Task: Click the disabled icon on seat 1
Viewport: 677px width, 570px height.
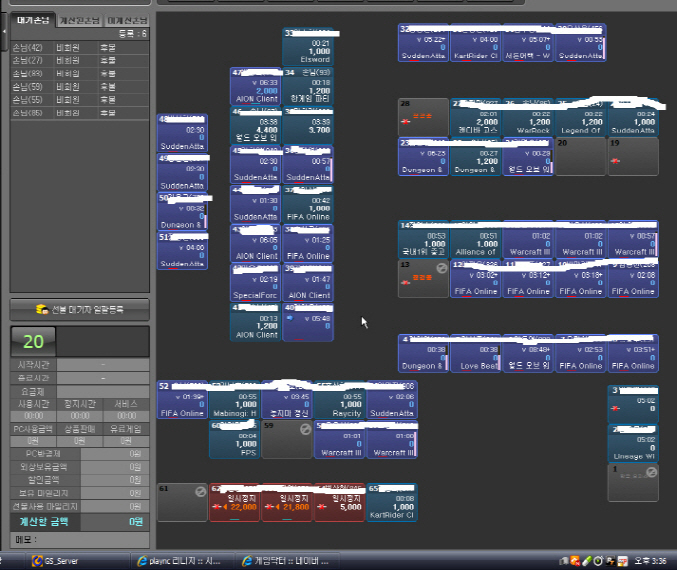Action: 652,472
